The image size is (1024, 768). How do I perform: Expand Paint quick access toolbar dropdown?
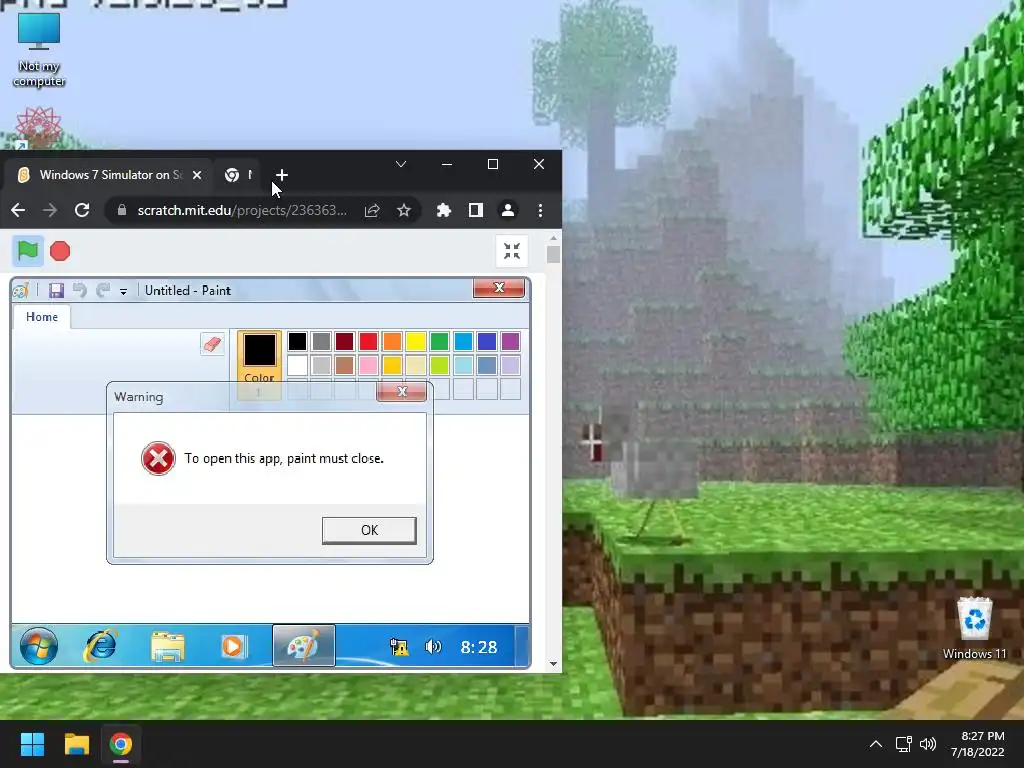click(x=123, y=291)
